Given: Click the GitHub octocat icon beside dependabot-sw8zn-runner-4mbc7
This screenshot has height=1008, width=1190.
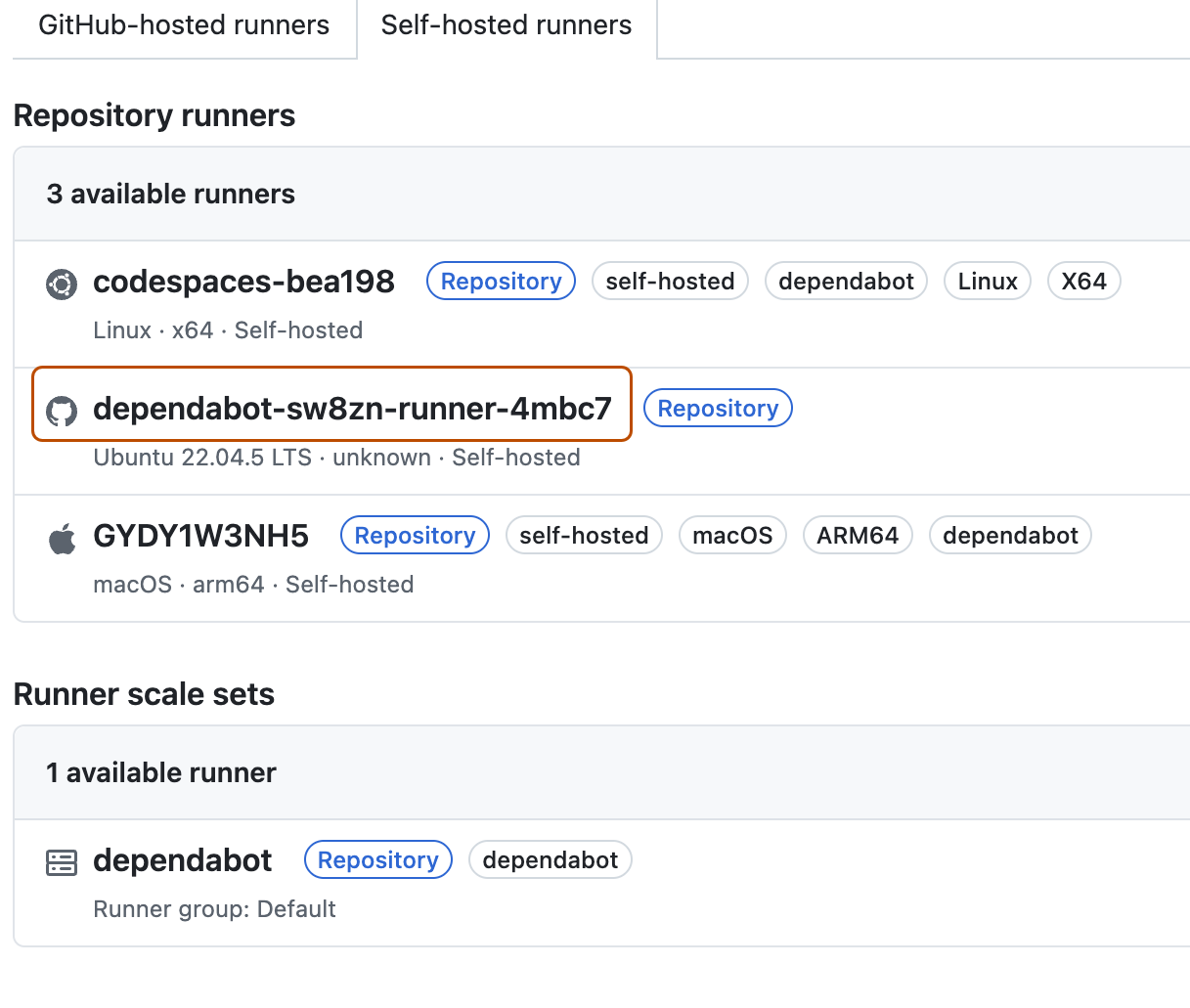Looking at the screenshot, I should point(62,410).
